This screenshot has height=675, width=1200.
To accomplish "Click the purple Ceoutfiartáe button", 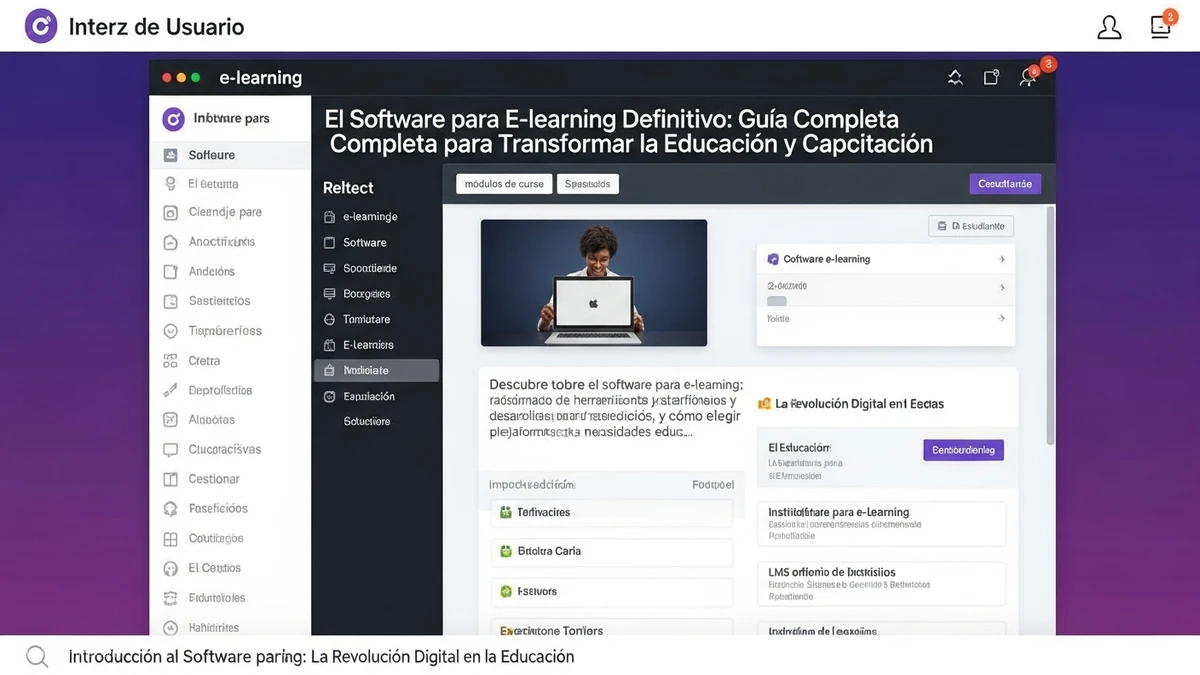I will pos(1005,184).
